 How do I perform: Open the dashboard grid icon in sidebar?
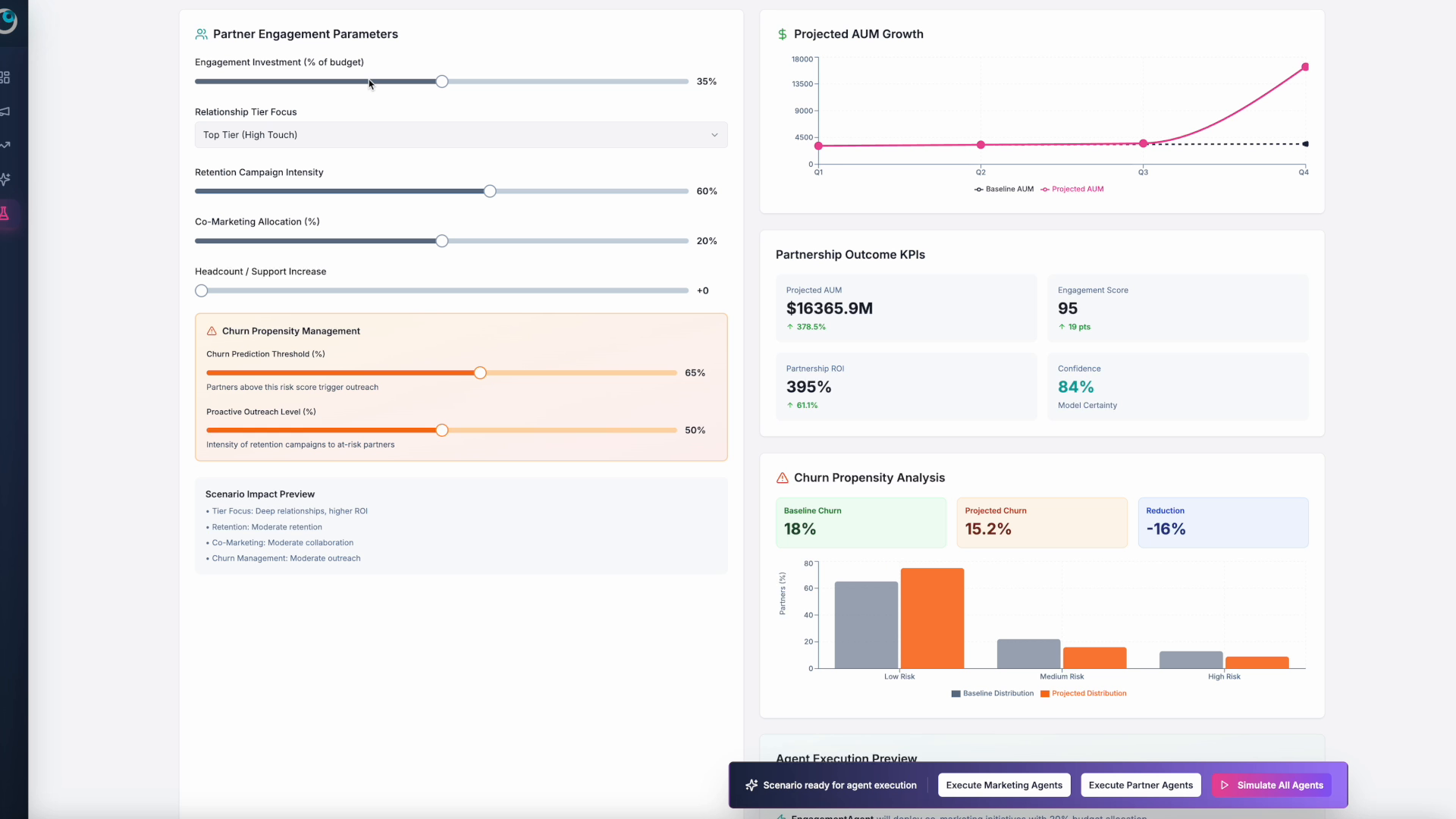(x=5, y=77)
